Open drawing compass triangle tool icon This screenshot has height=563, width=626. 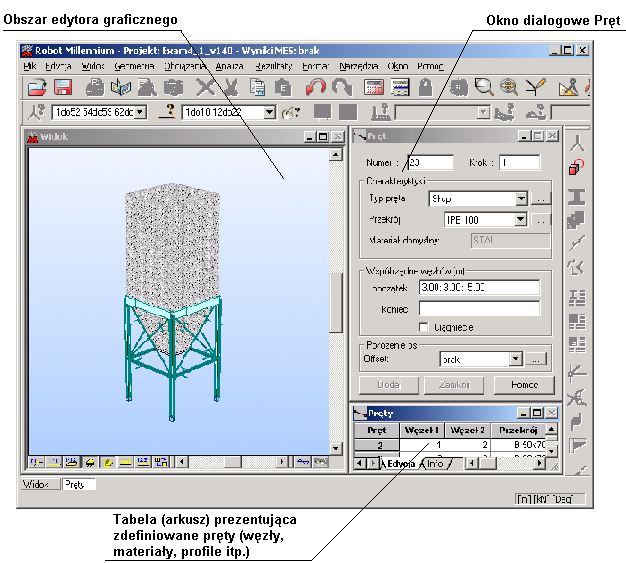pos(569,87)
